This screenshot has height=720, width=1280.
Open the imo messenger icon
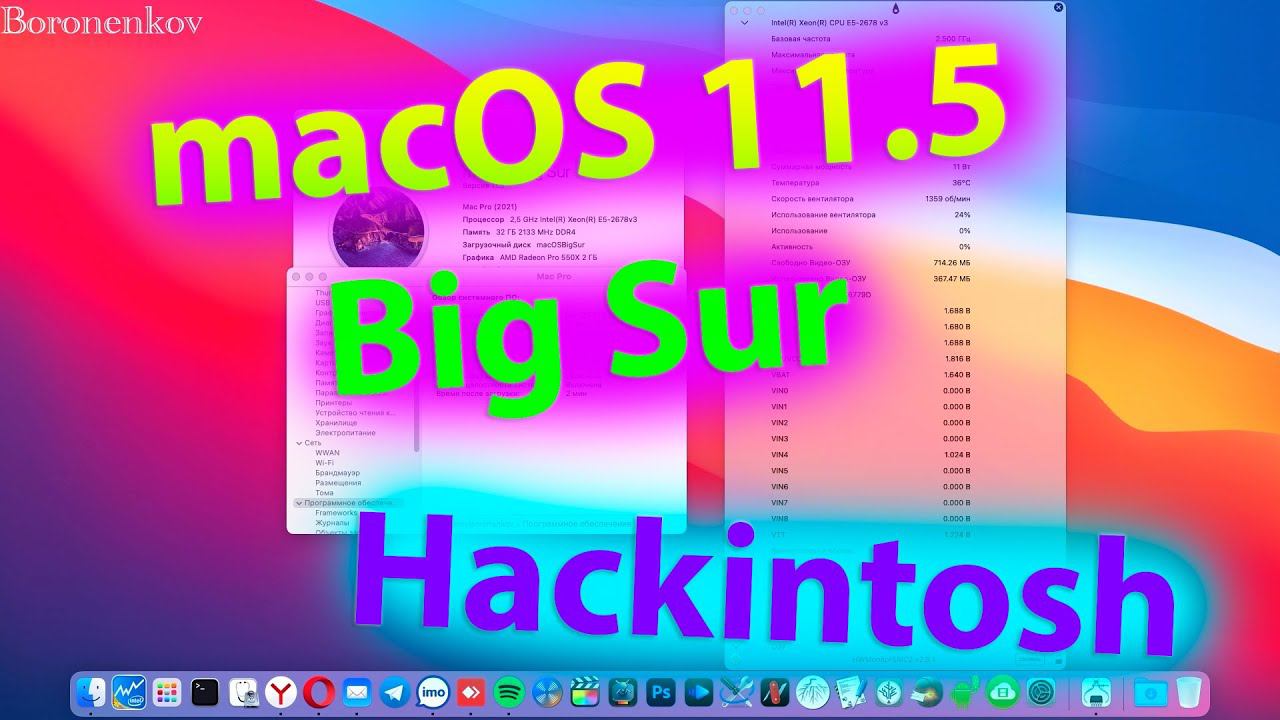tap(433, 692)
